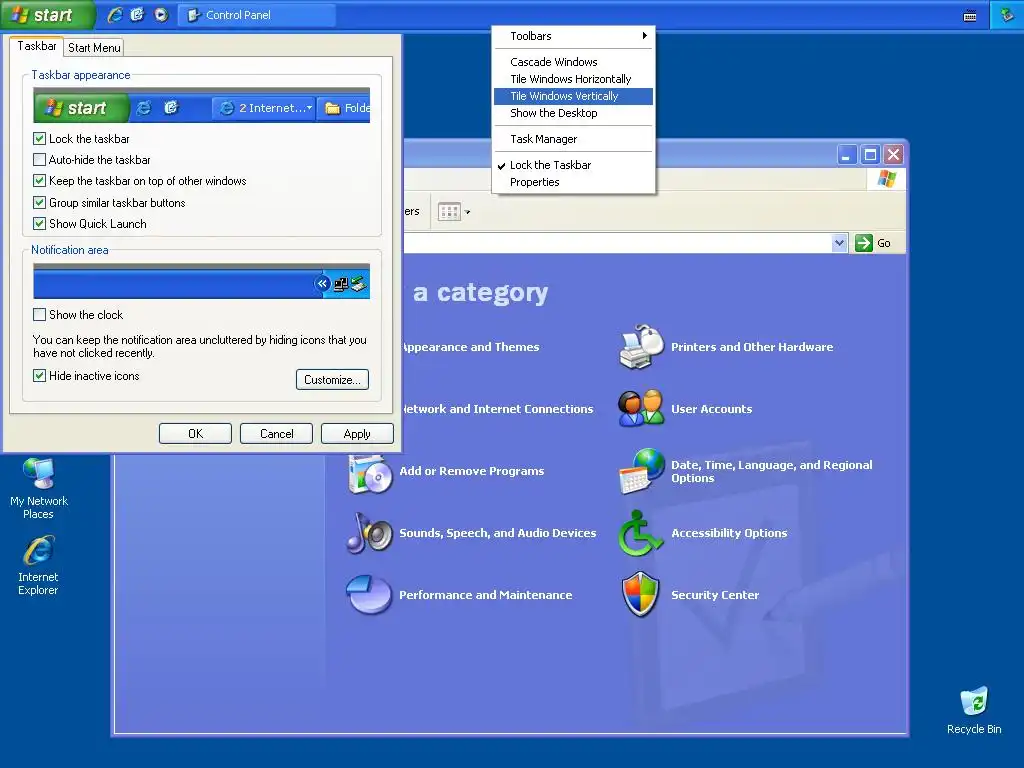Click the Windows flag logo in Control Panel

tap(886, 178)
